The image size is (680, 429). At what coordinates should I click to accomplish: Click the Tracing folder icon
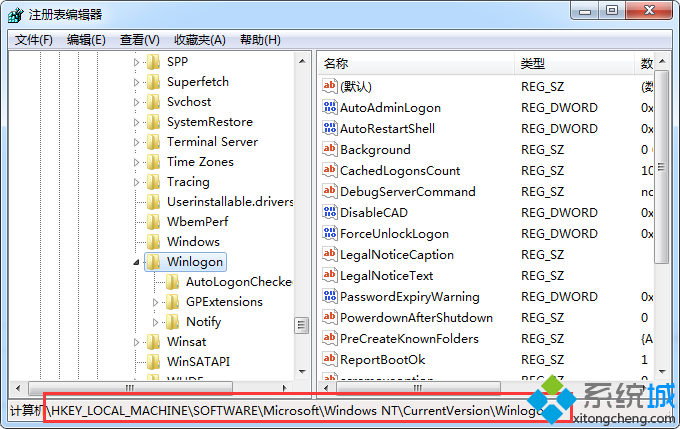point(154,182)
